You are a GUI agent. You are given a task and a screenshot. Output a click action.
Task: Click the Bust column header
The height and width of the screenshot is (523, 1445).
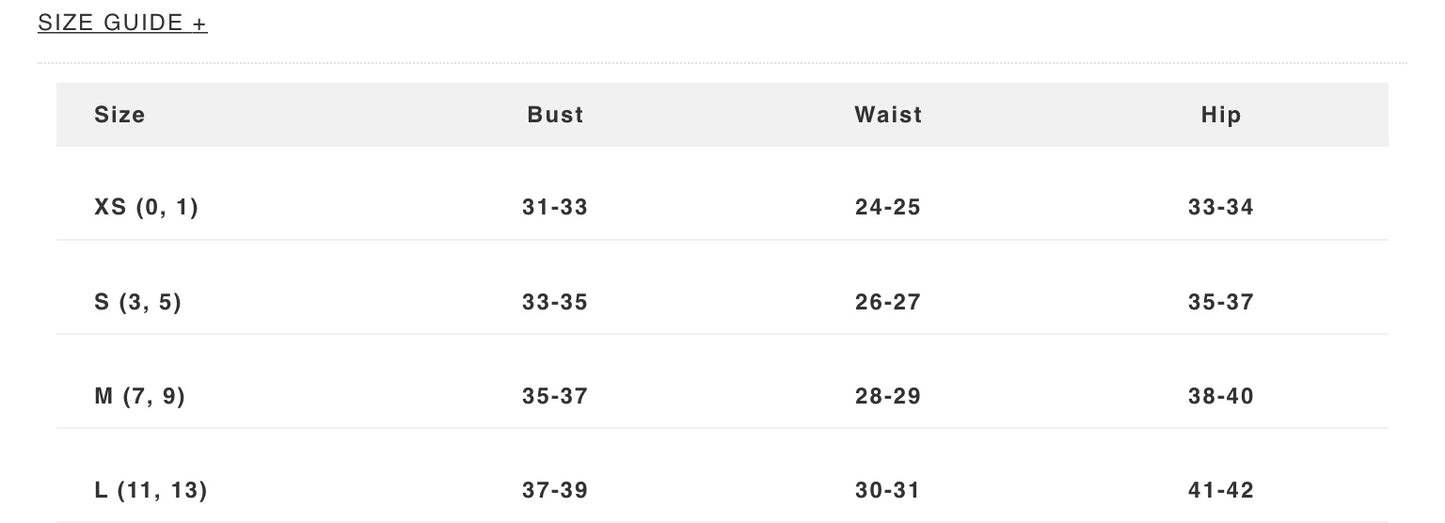coord(555,115)
